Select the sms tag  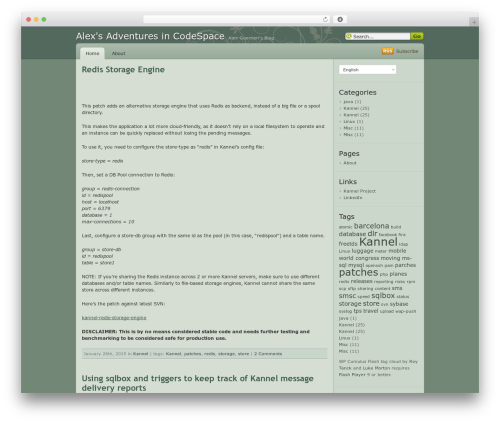[x=397, y=288]
